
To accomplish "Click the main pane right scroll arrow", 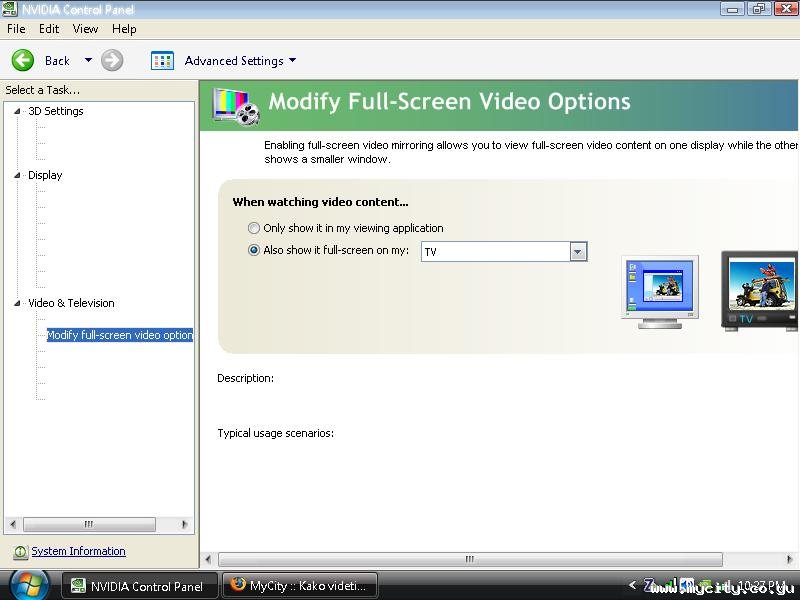I will pos(790,559).
